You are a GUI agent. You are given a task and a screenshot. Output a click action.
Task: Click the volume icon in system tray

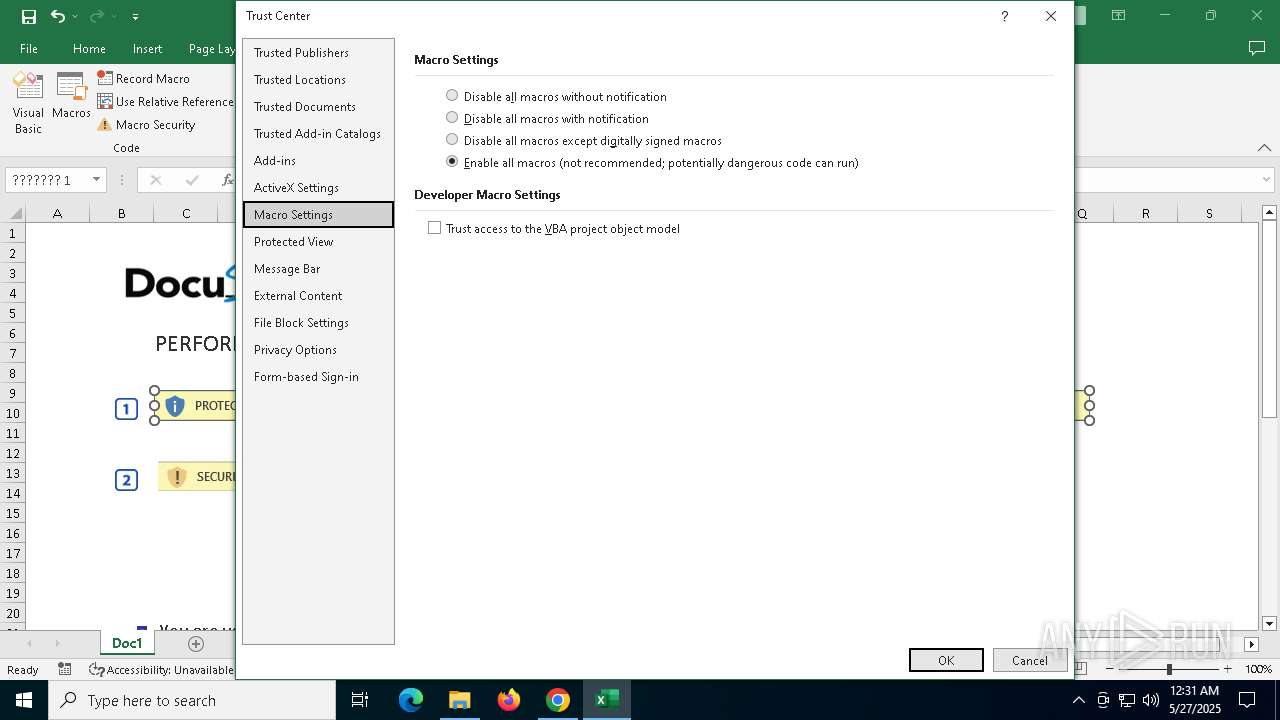click(x=1150, y=700)
